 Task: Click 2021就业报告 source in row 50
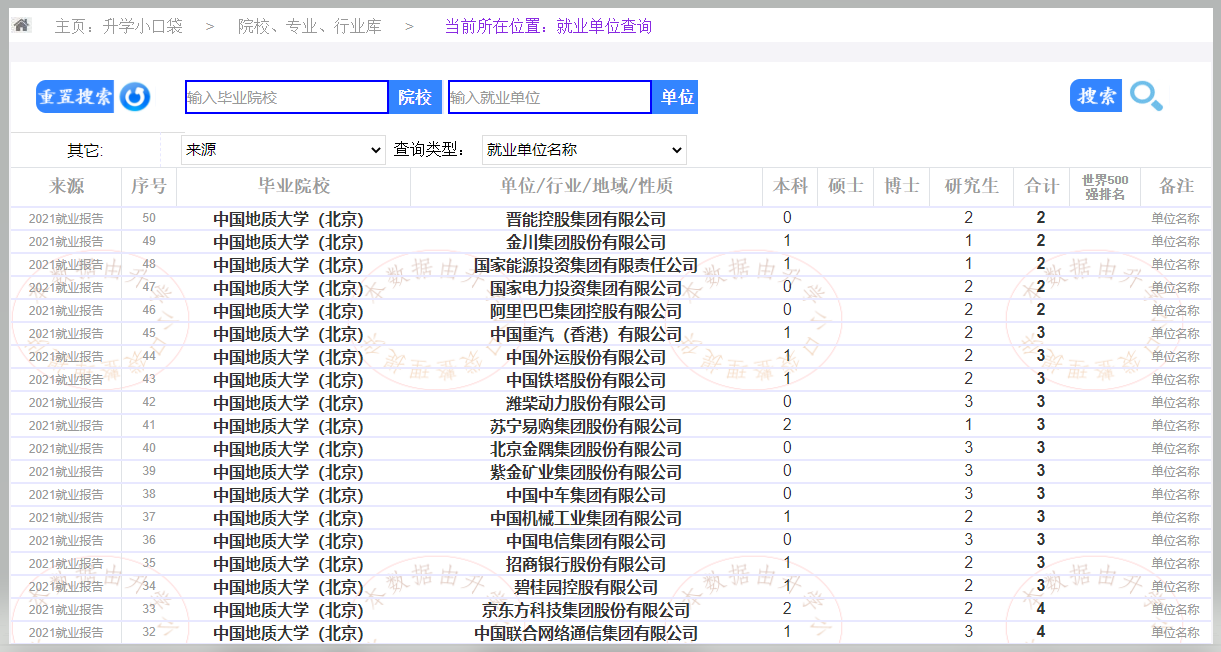pos(66,219)
